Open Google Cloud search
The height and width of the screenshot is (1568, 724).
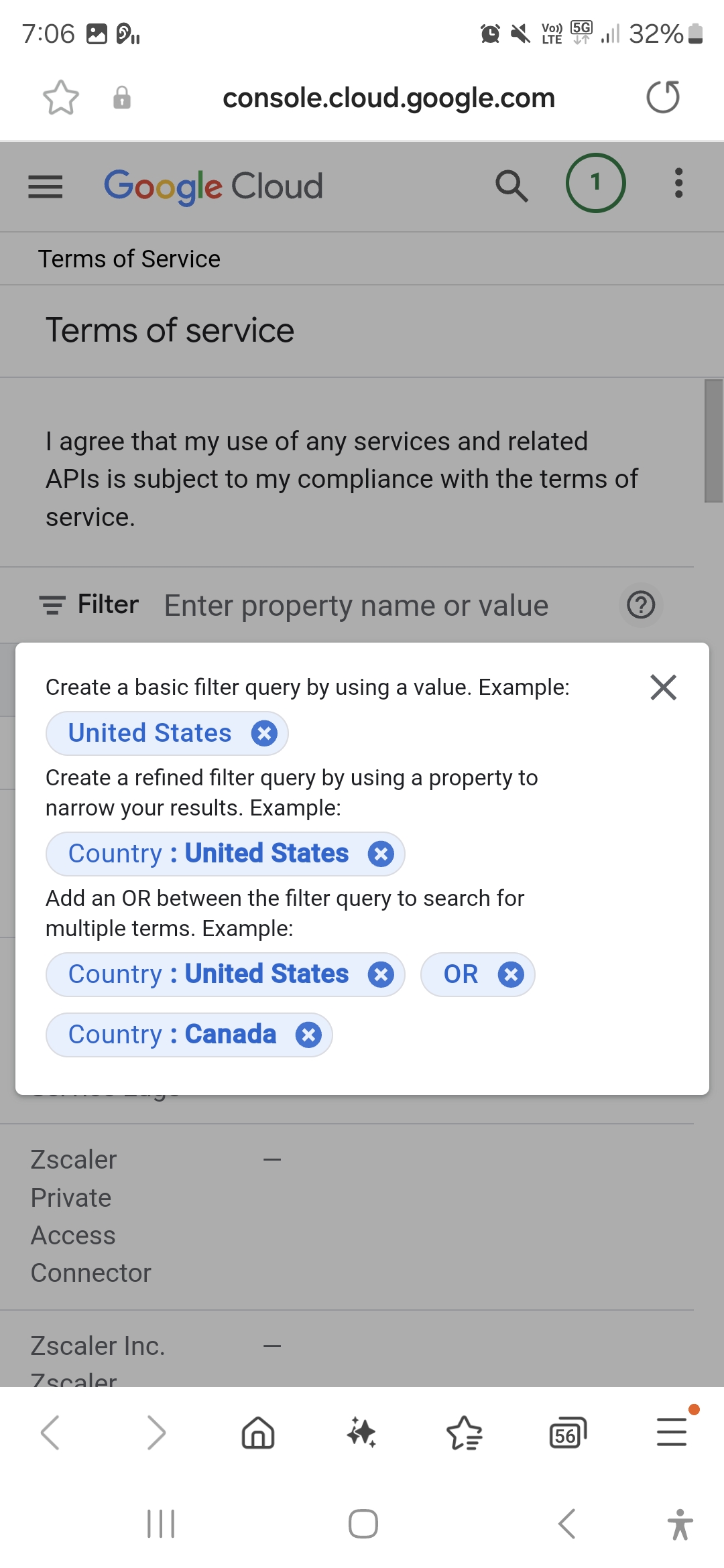tap(511, 186)
